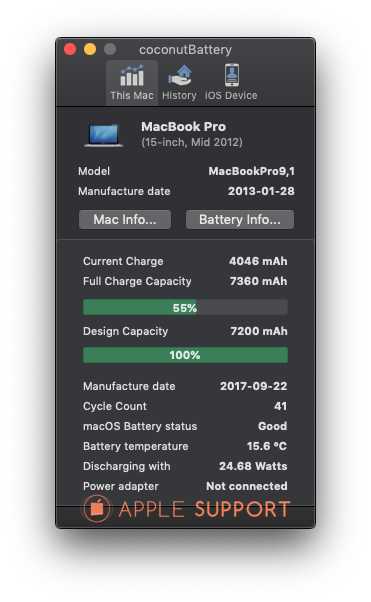
Task: Select the MacBookPro9,1 model value
Action: click(x=252, y=171)
